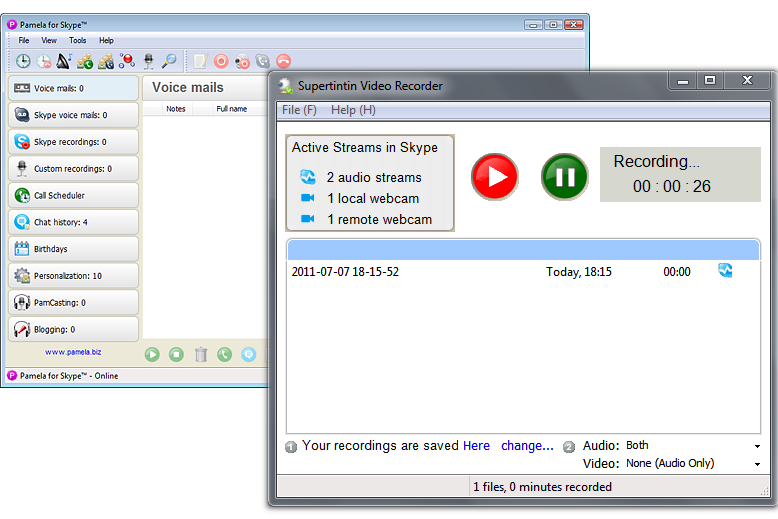Screen dimensions: 778x519
Task: Click the red record play button in Supertintin
Action: (x=495, y=177)
